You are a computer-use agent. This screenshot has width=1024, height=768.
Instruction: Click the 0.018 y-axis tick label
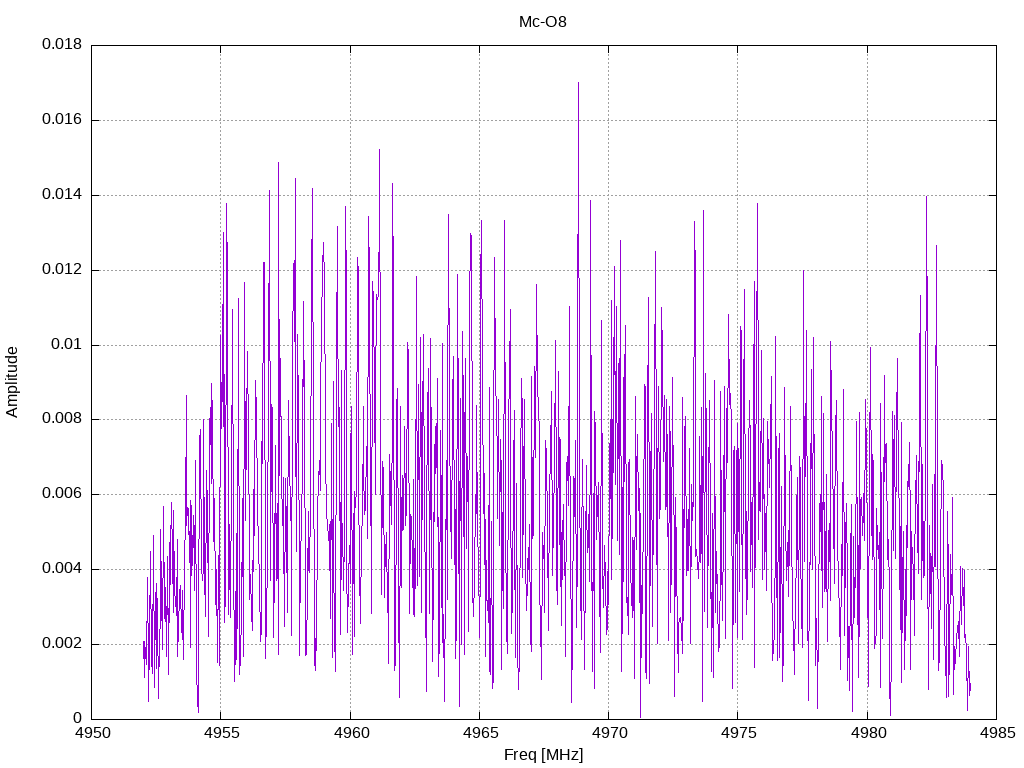[x=62, y=44]
